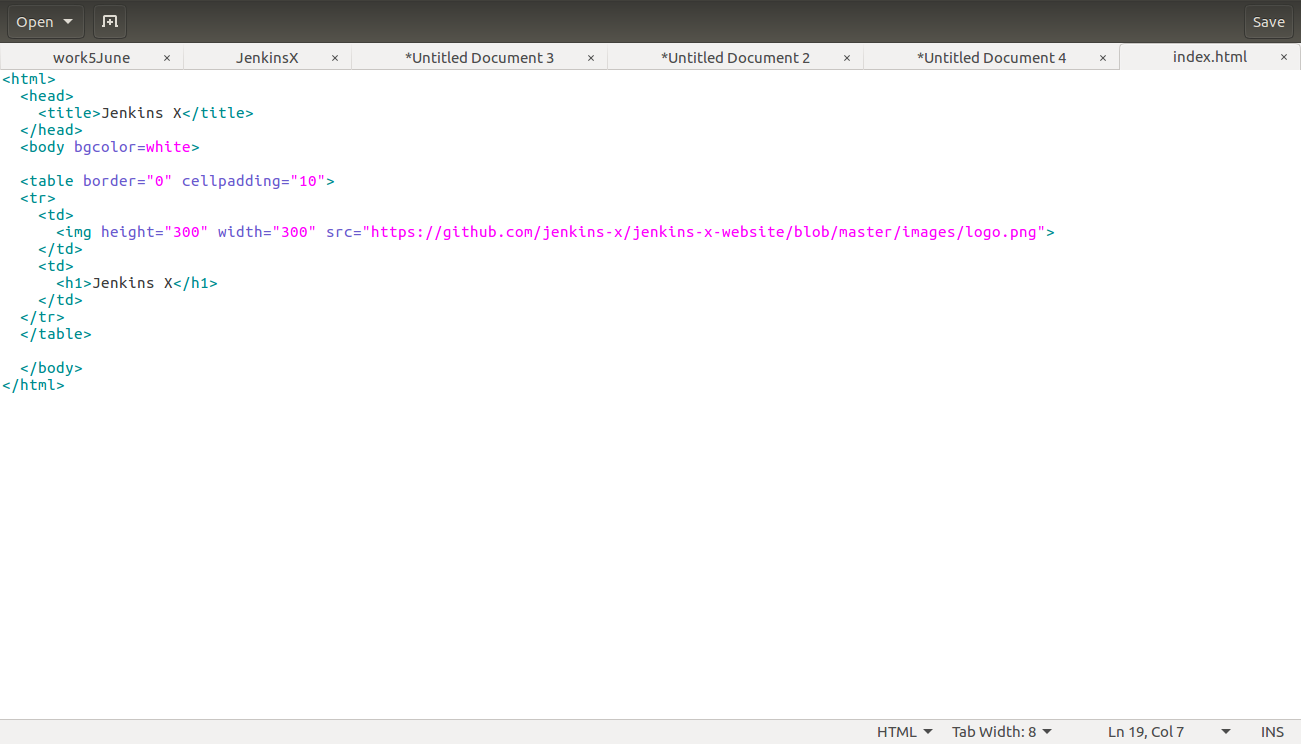This screenshot has width=1301, height=744.
Task: Click the closing </head> tag
Action: 51,130
